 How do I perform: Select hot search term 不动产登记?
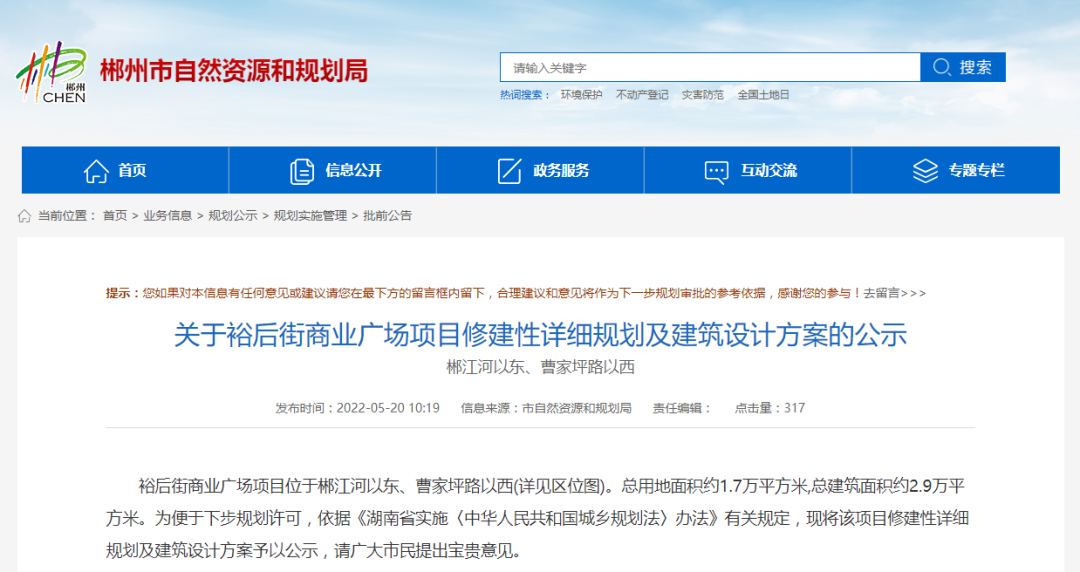pos(642,95)
